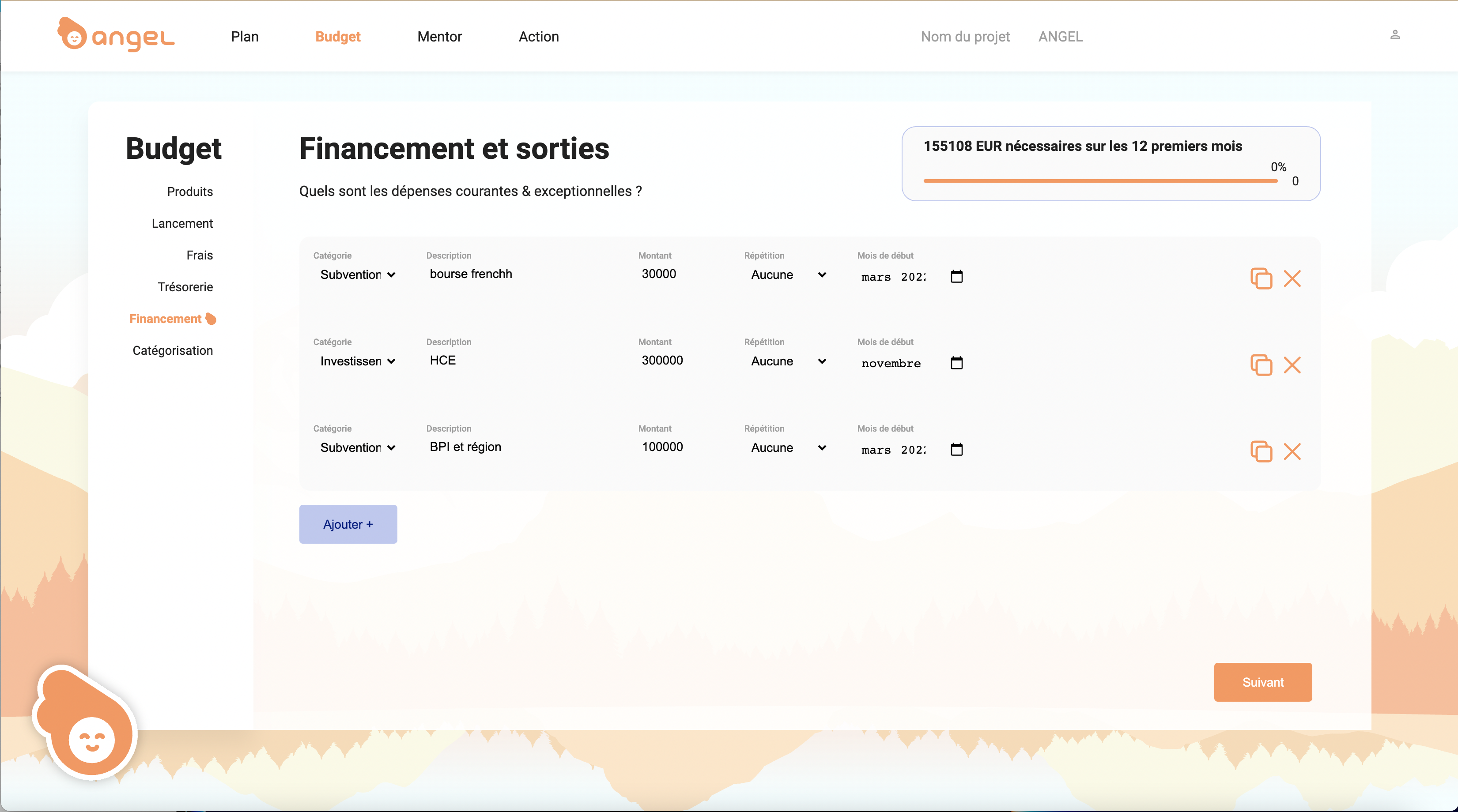Open calendar picker for bourse frenchh row
Viewport: 1458px width, 812px height.
pos(956,276)
